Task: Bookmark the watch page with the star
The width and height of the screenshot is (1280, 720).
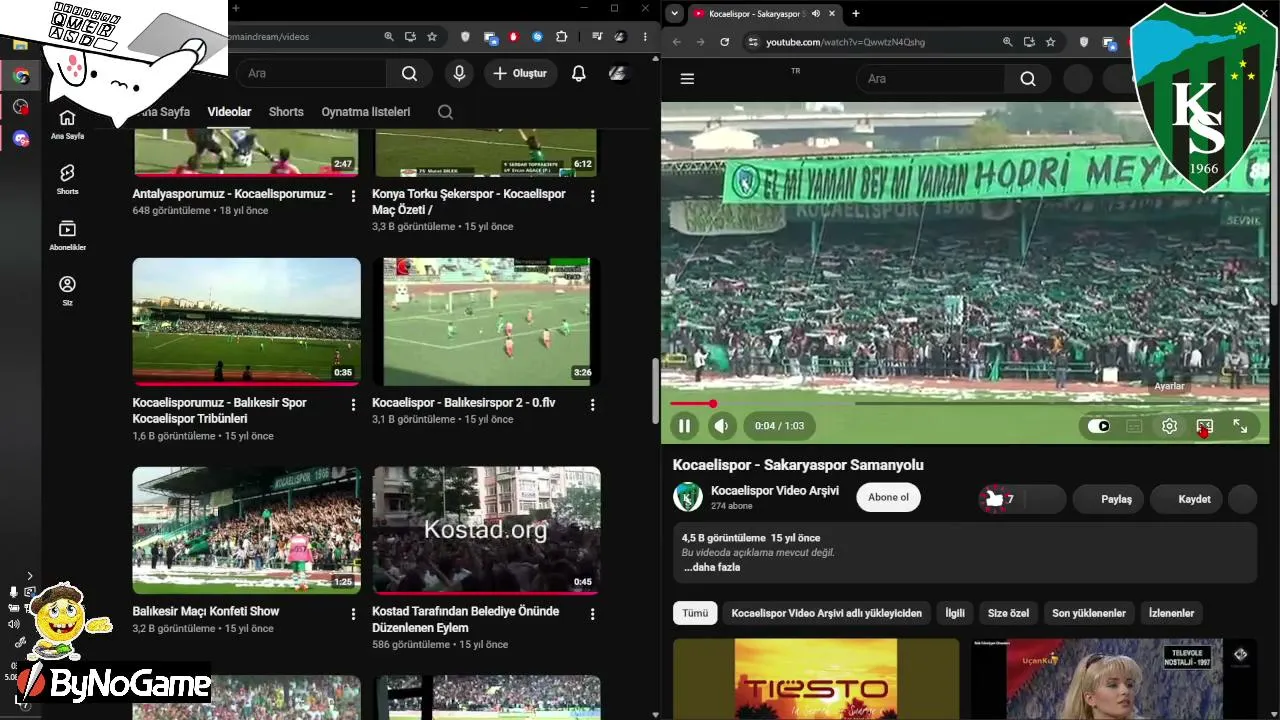Action: click(1051, 42)
